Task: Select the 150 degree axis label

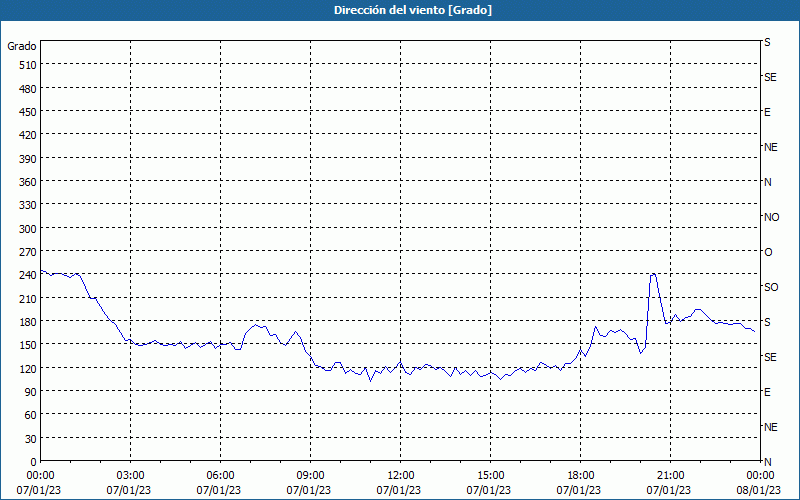Action: pyautogui.click(x=28, y=345)
